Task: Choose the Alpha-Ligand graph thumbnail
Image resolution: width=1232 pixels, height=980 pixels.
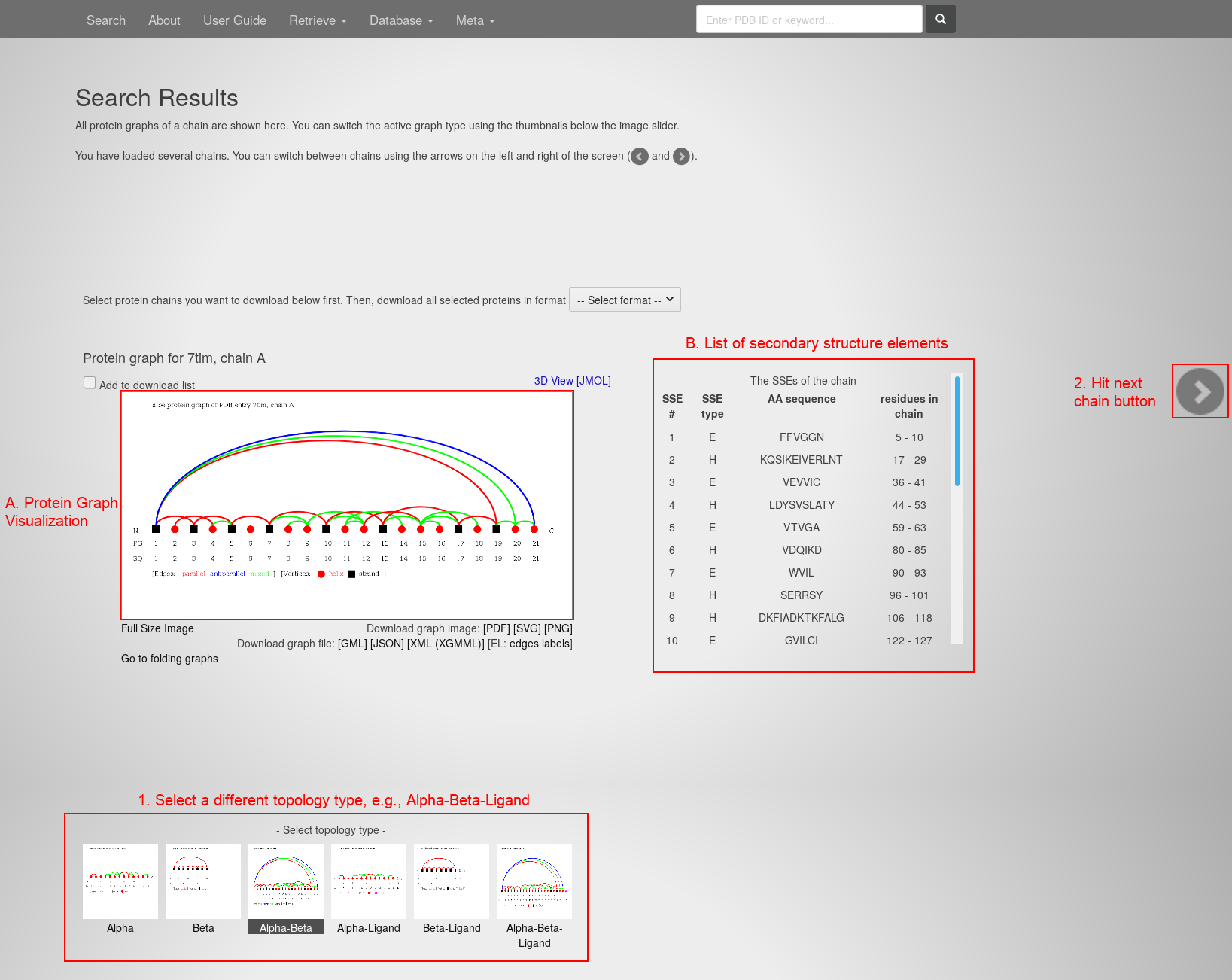Action: tap(369, 881)
